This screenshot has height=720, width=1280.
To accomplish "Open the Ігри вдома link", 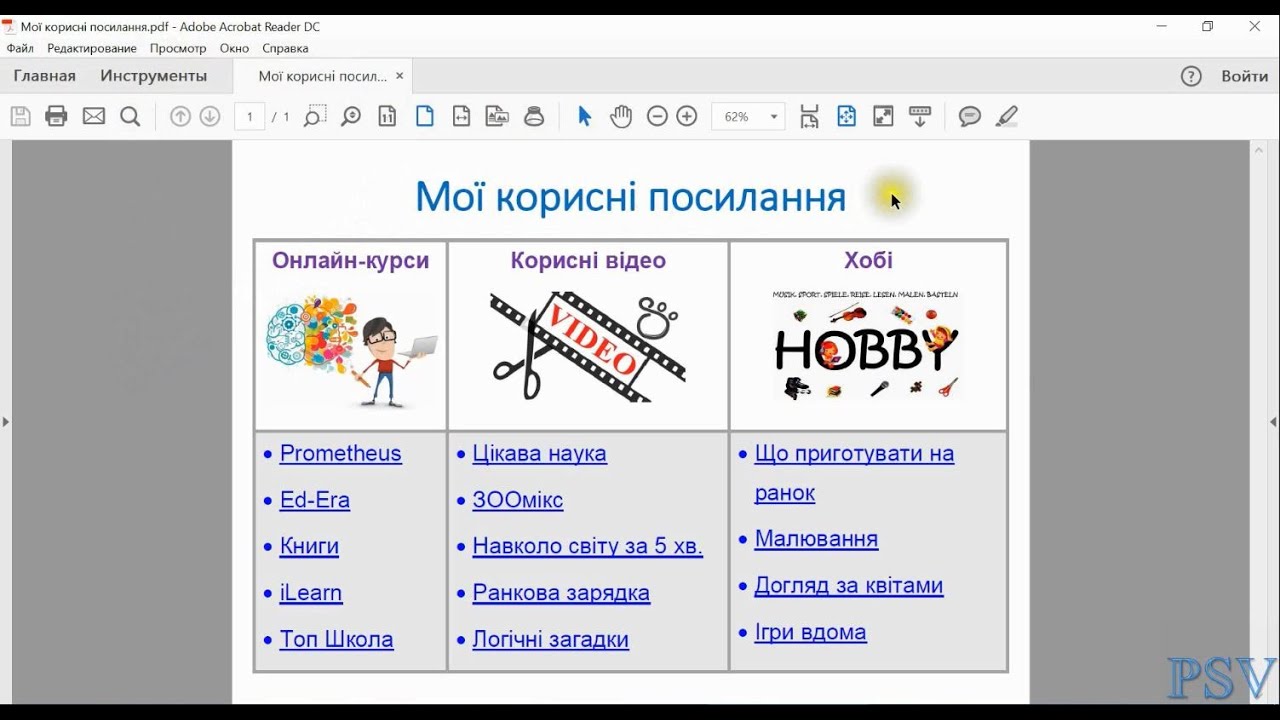I will [810, 632].
